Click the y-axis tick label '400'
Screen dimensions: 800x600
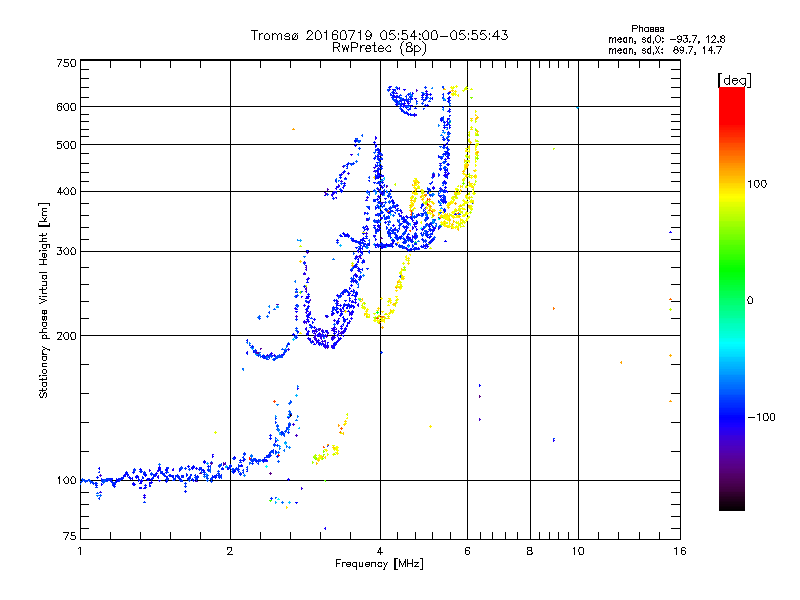pyautogui.click(x=66, y=192)
